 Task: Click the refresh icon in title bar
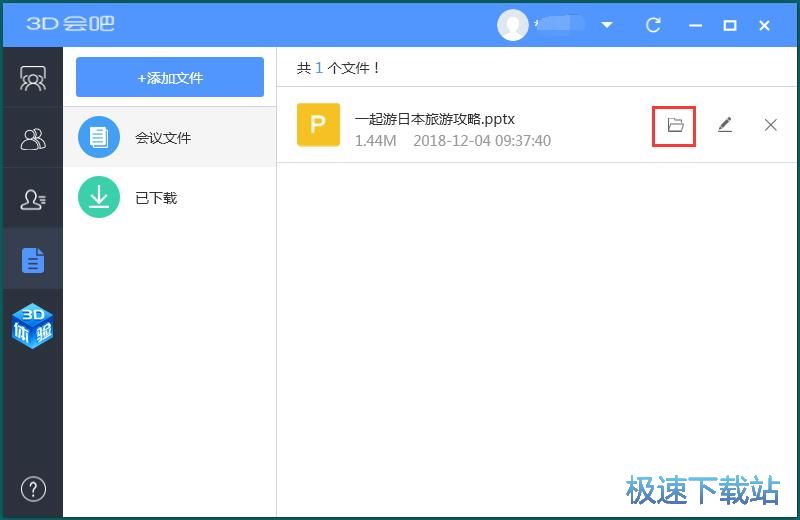[x=653, y=24]
